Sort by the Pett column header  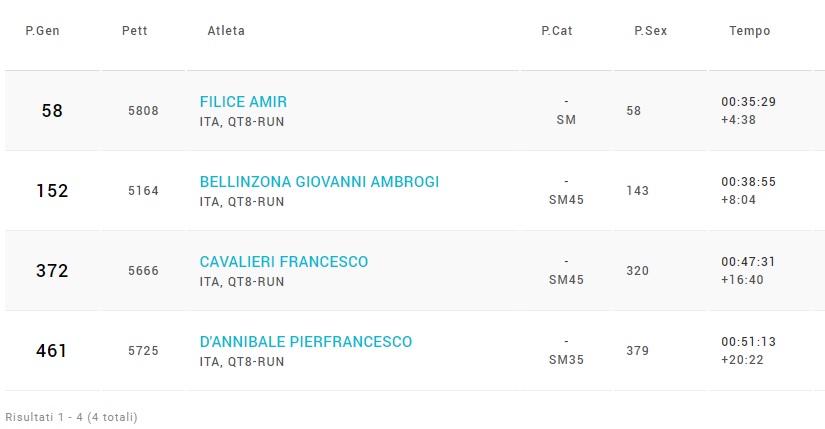(x=135, y=31)
